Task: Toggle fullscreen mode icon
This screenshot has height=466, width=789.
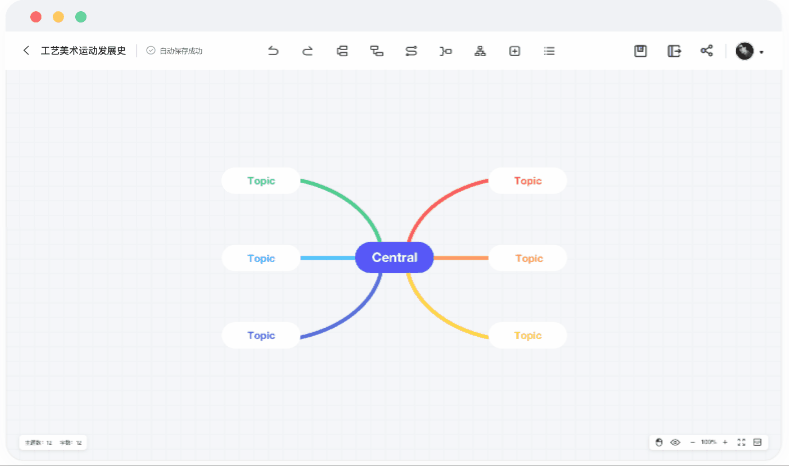Action: (741, 442)
